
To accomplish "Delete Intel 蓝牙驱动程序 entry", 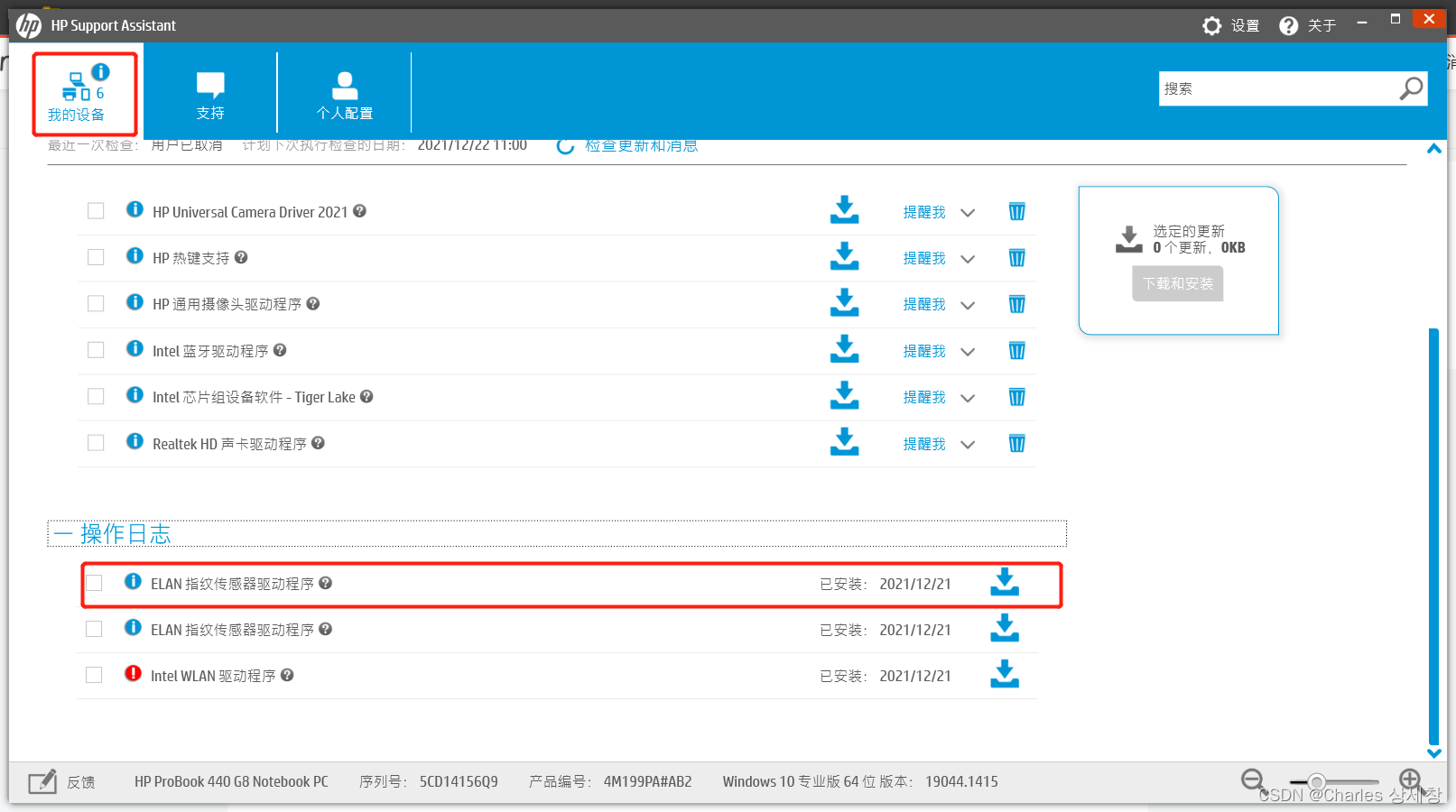I will (1016, 351).
